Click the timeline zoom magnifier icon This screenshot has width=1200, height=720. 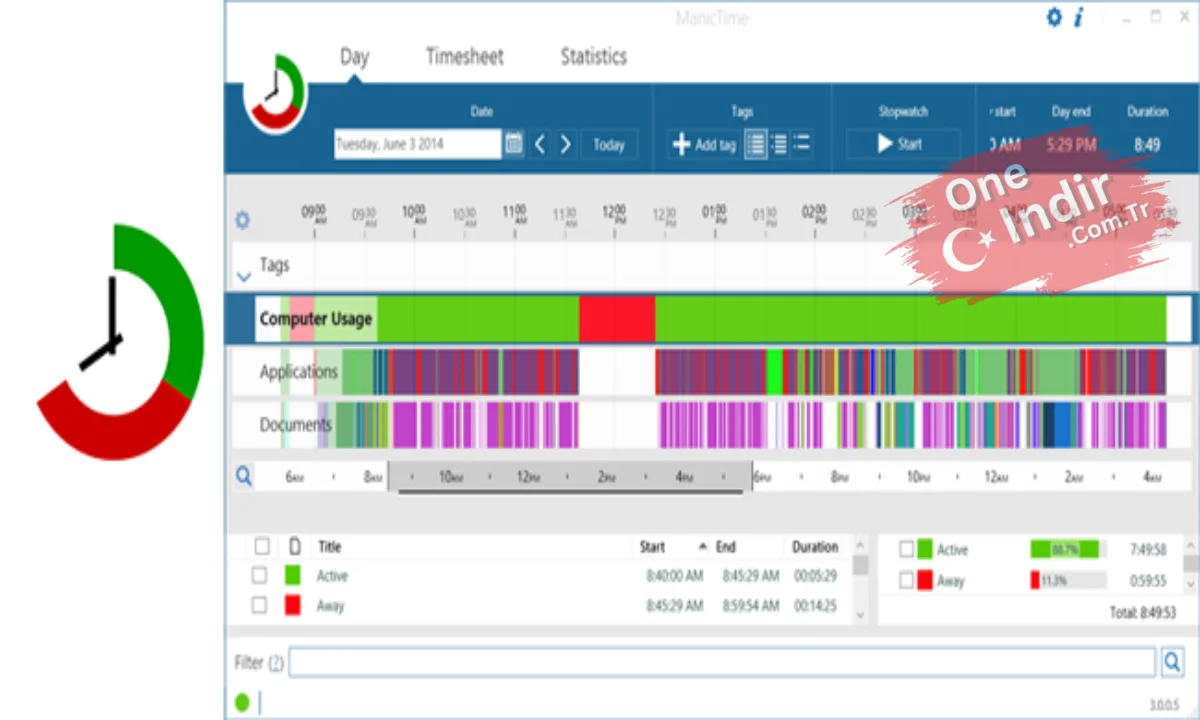243,476
